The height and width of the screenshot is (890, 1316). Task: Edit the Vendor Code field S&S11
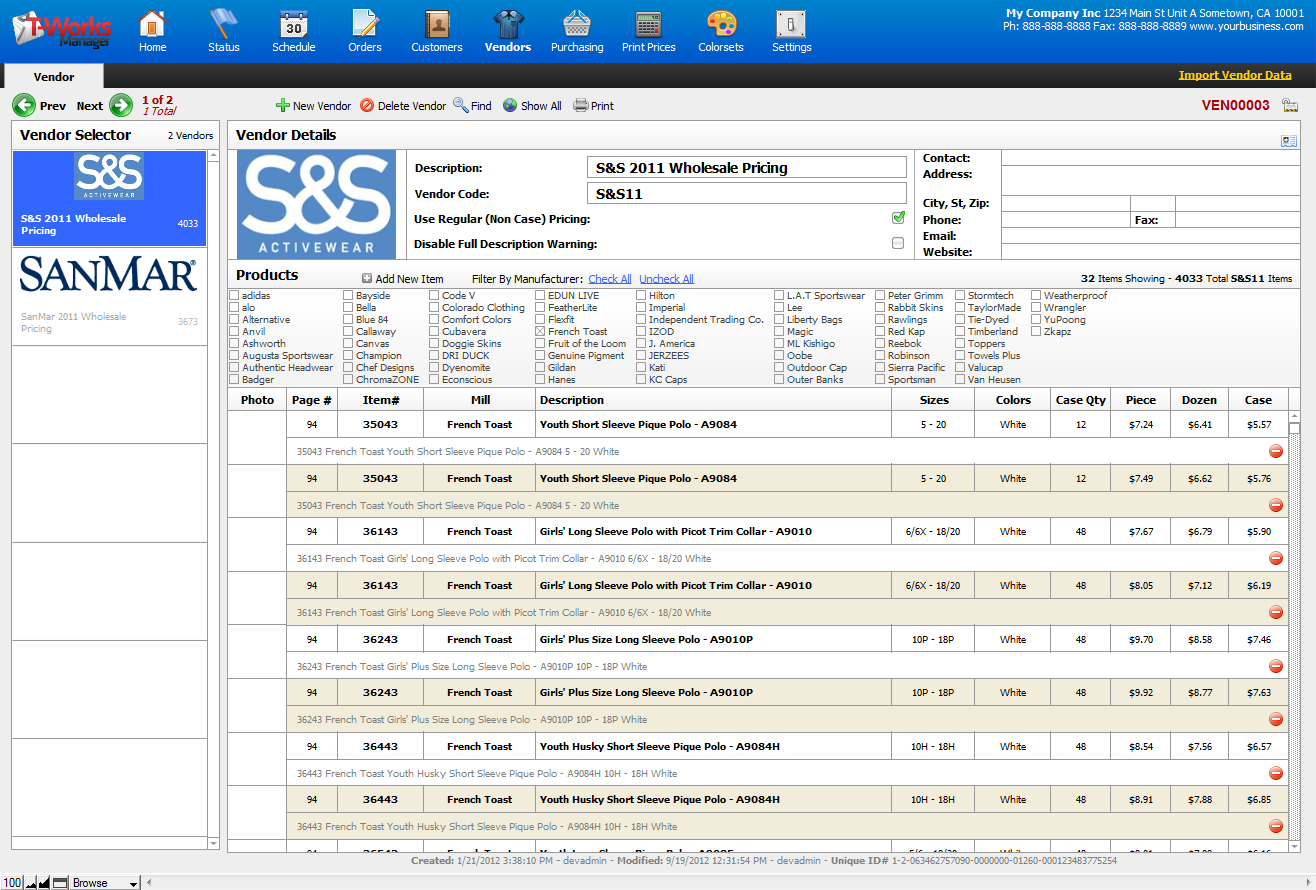(746, 194)
